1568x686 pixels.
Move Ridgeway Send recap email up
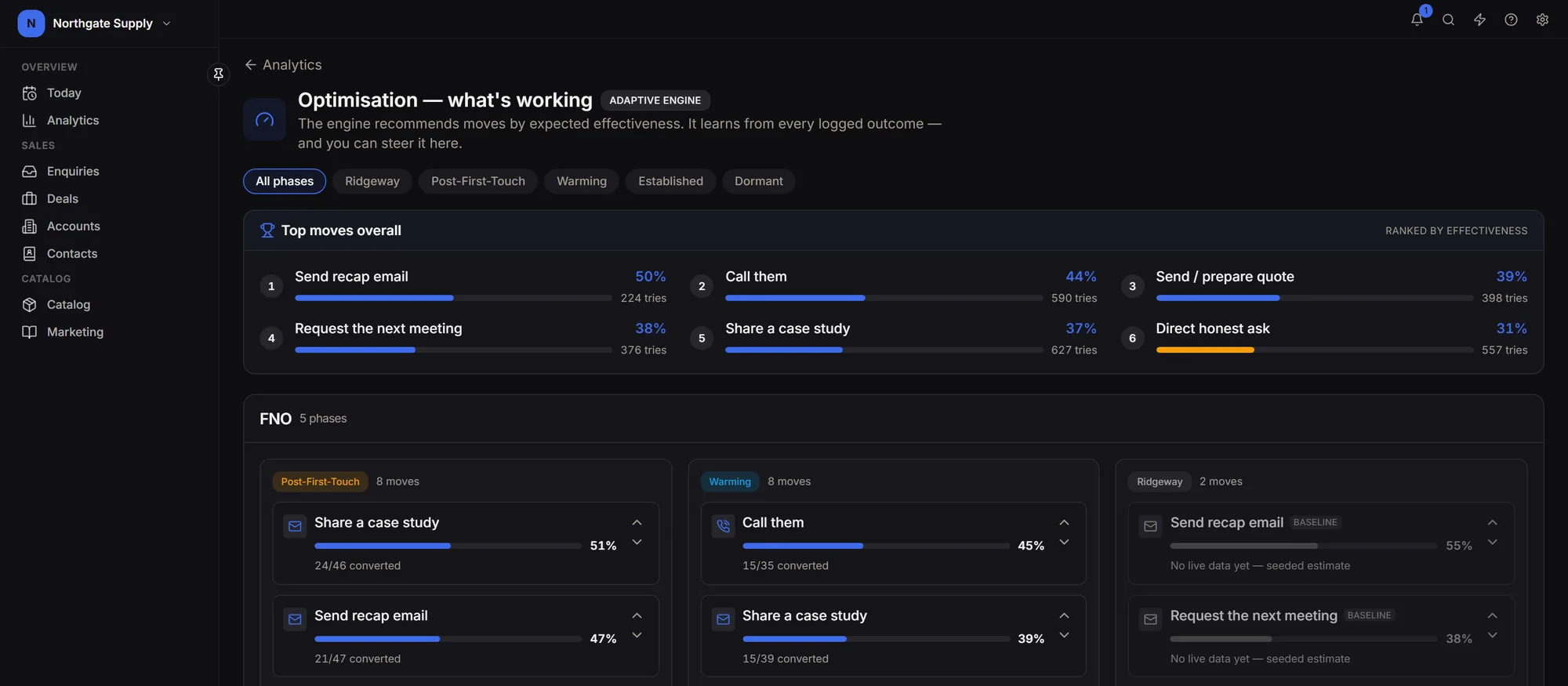coord(1493,523)
